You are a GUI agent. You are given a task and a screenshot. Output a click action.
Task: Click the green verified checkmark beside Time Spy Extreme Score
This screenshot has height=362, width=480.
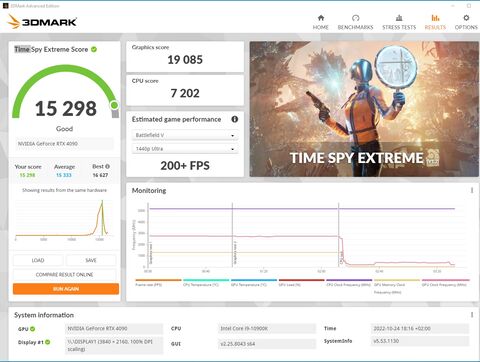coord(94,49)
